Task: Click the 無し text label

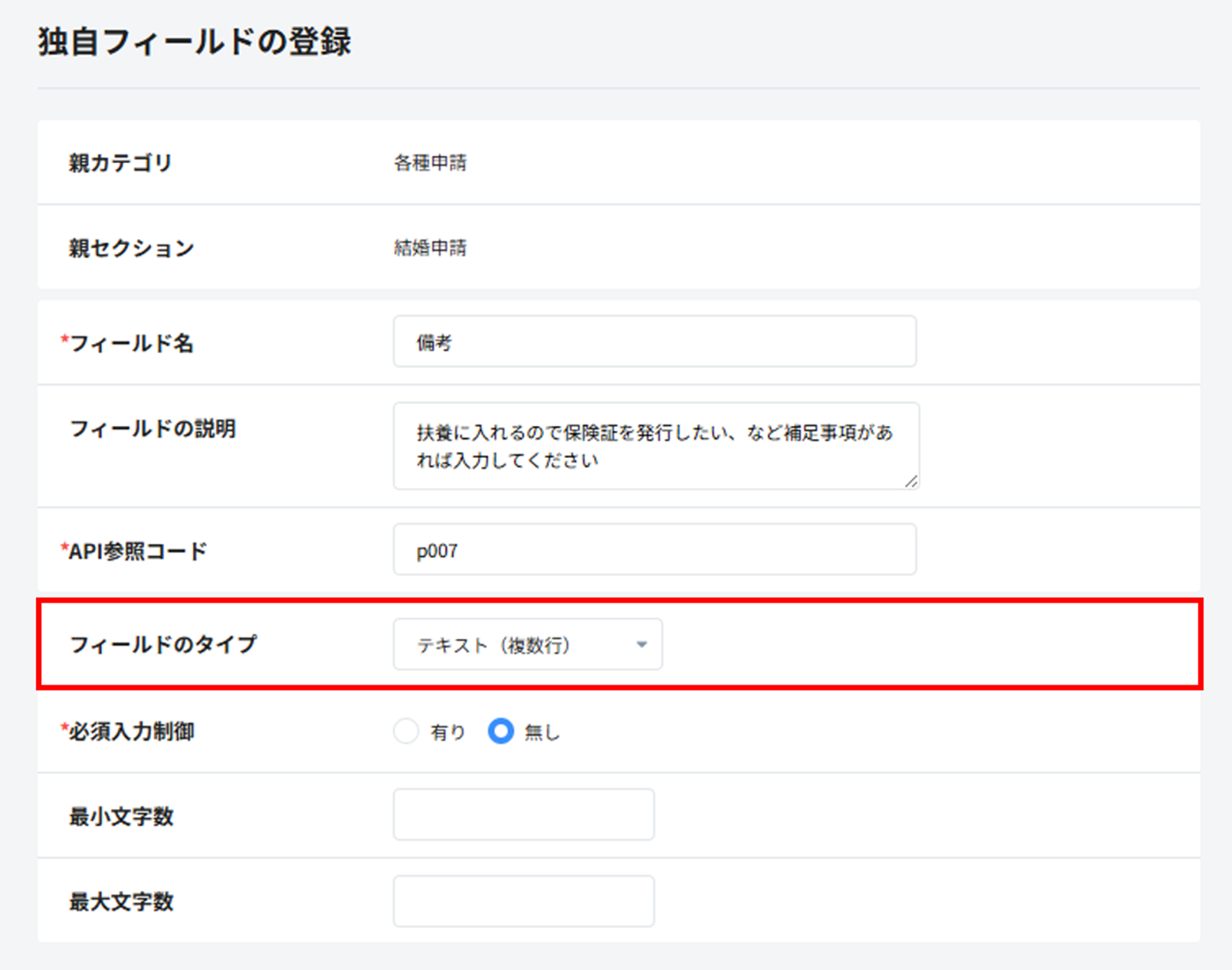Action: tap(542, 733)
